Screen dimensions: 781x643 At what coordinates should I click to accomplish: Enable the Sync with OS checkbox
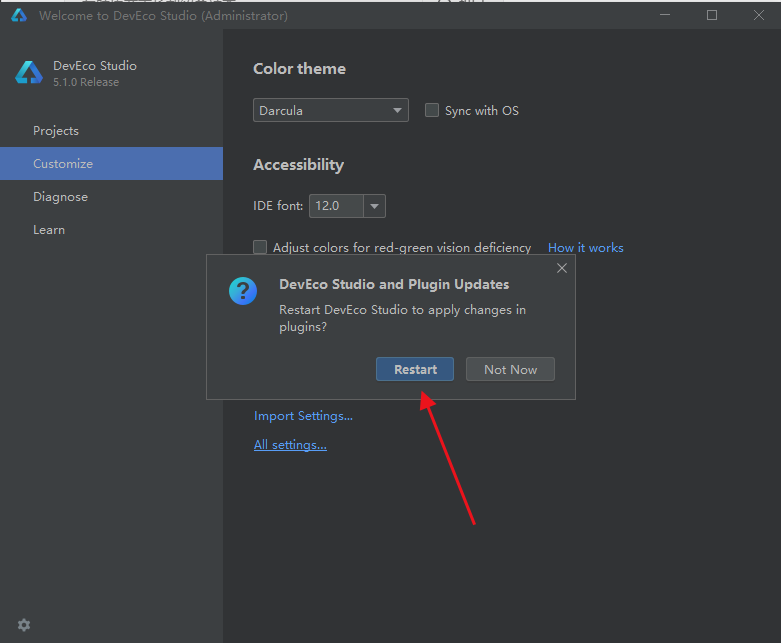[432, 111]
